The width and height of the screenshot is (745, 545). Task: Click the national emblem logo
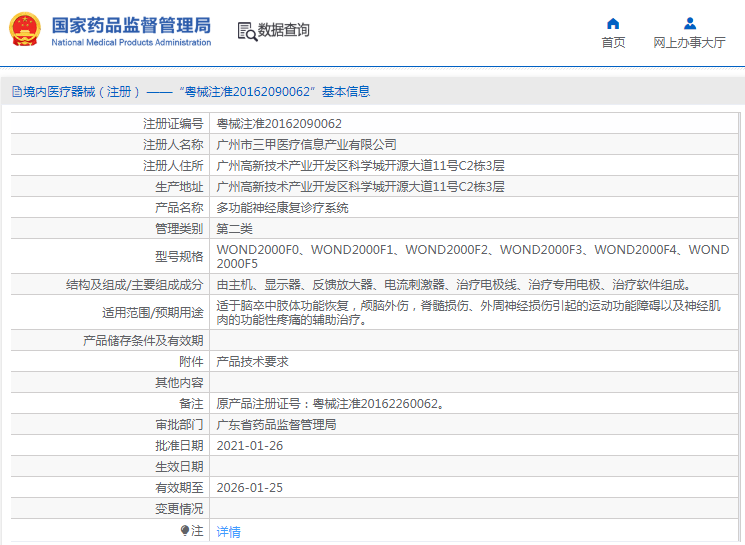click(25, 30)
